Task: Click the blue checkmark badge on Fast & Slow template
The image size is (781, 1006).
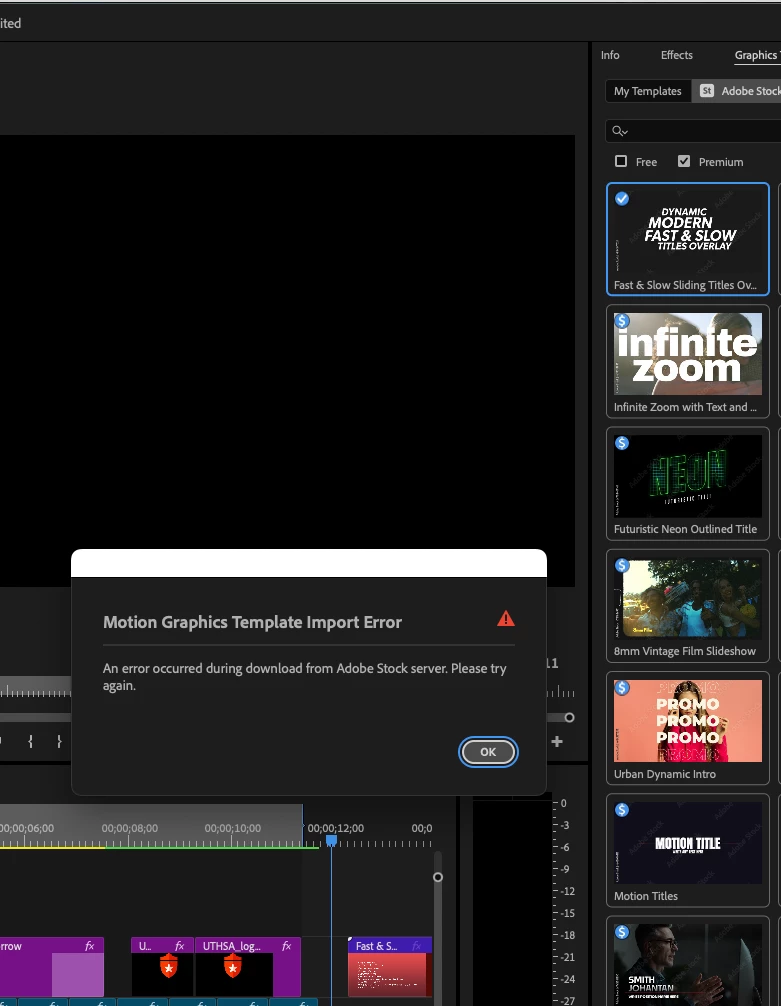Action: point(622,199)
